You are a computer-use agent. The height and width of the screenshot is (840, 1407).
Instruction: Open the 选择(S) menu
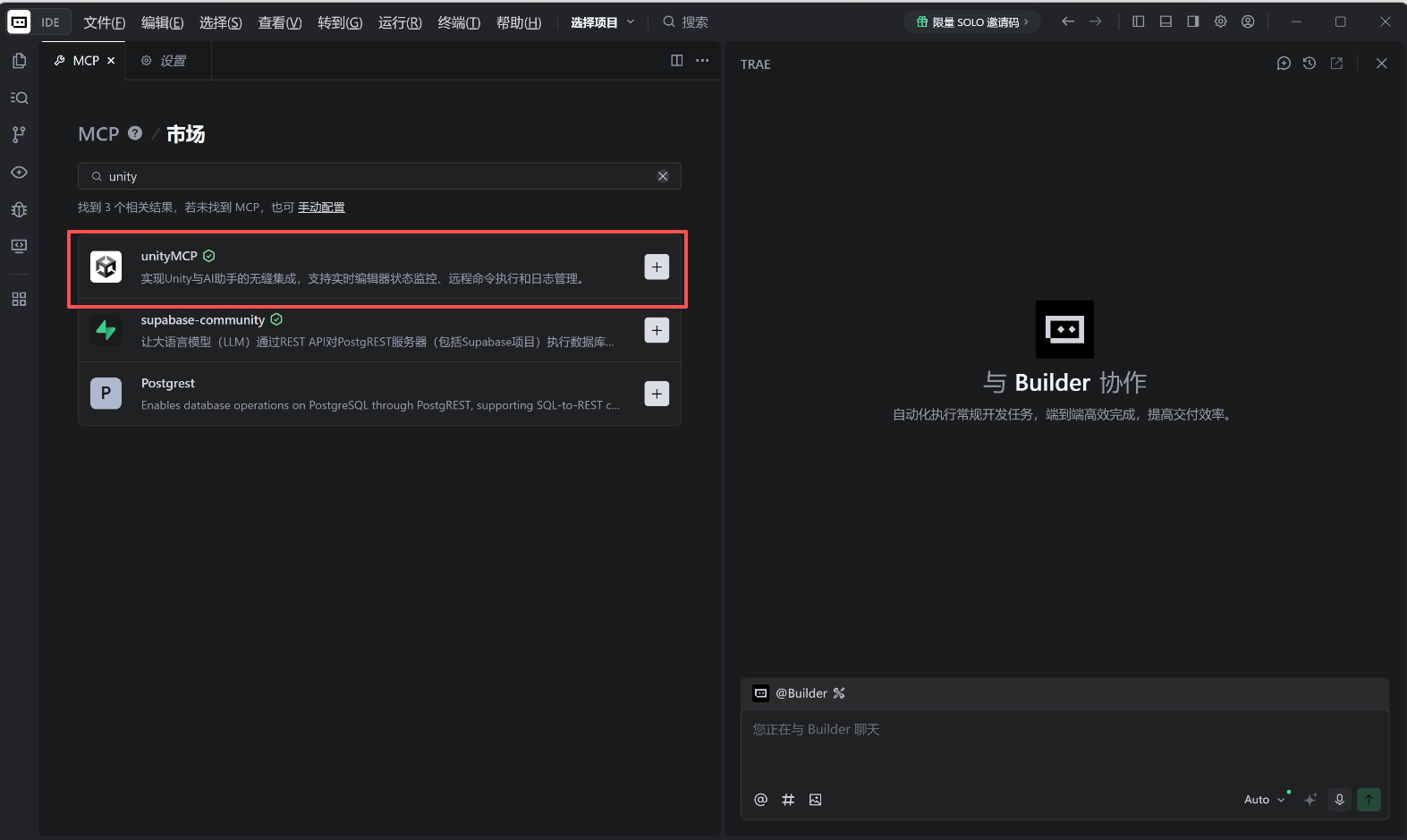[x=221, y=22]
